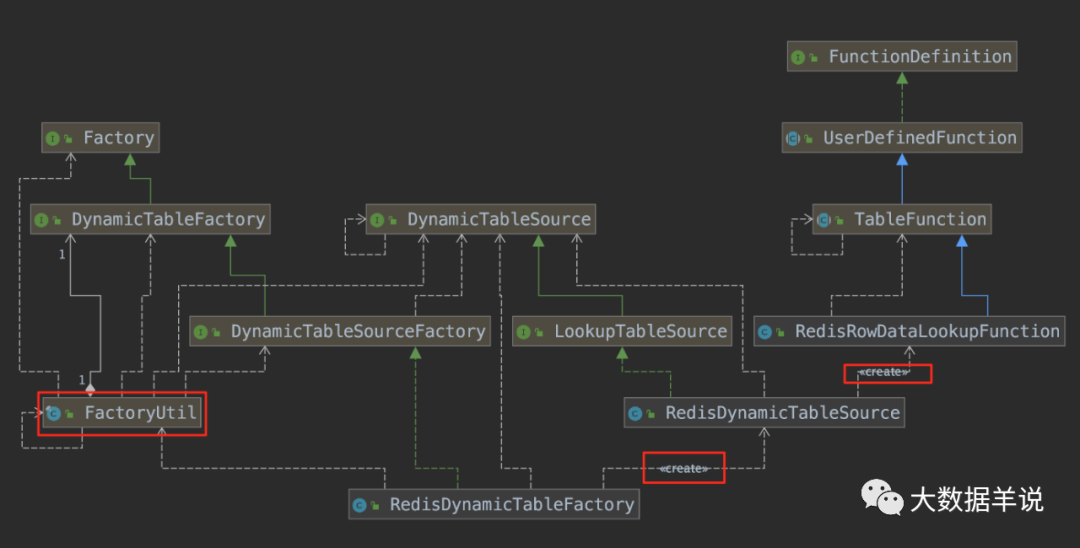Click the class icon of RedisDynamicTableFactory
1080x548 pixels.
coord(360,505)
